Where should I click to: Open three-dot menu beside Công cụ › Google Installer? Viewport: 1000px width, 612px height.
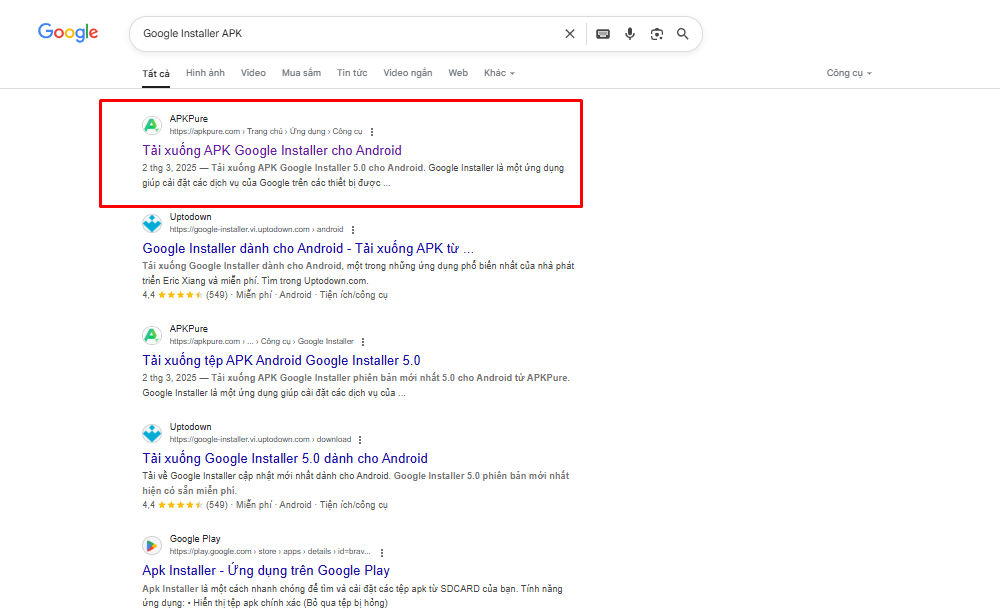point(363,342)
